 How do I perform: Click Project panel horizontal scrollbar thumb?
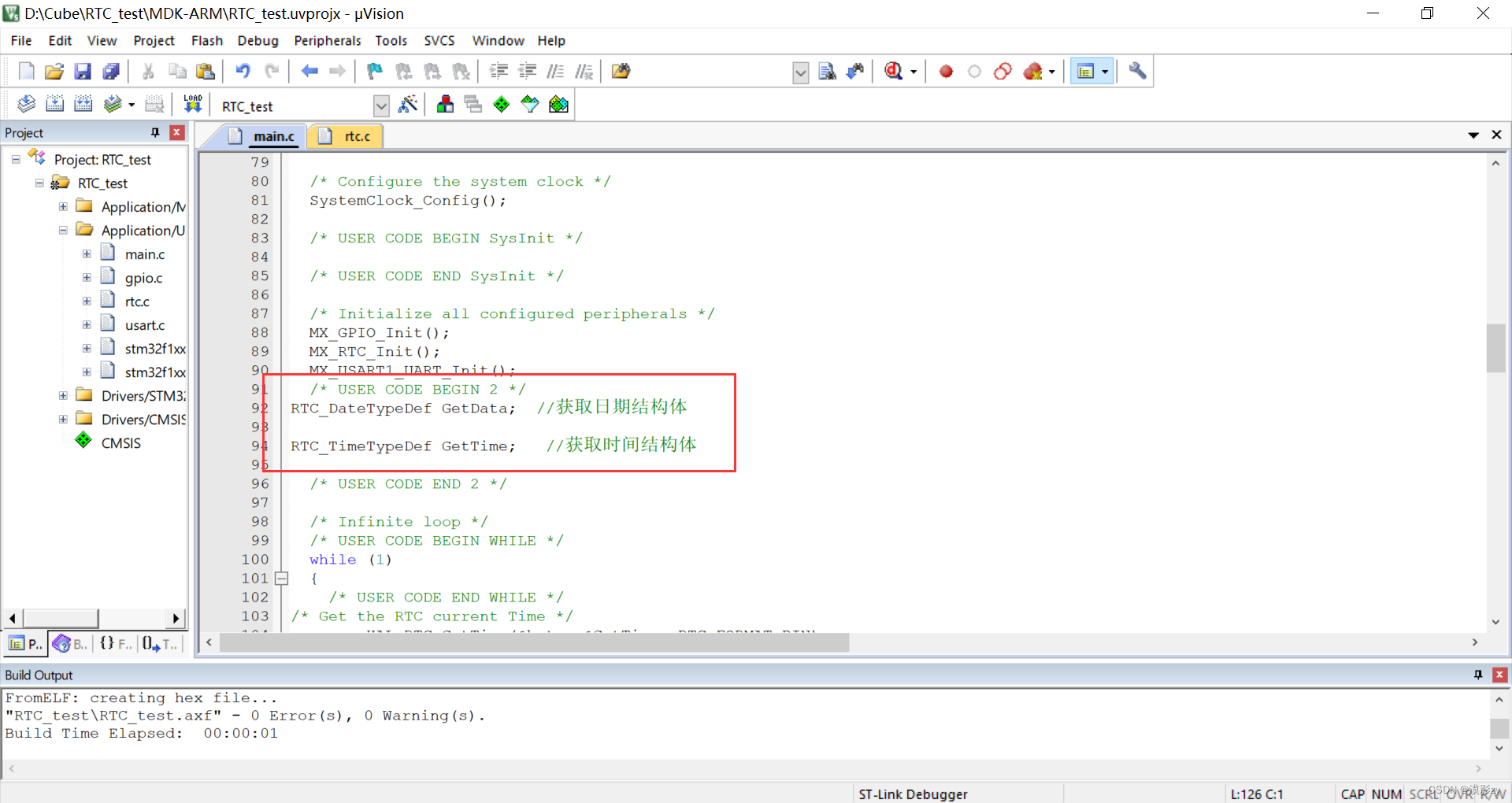click(60, 618)
